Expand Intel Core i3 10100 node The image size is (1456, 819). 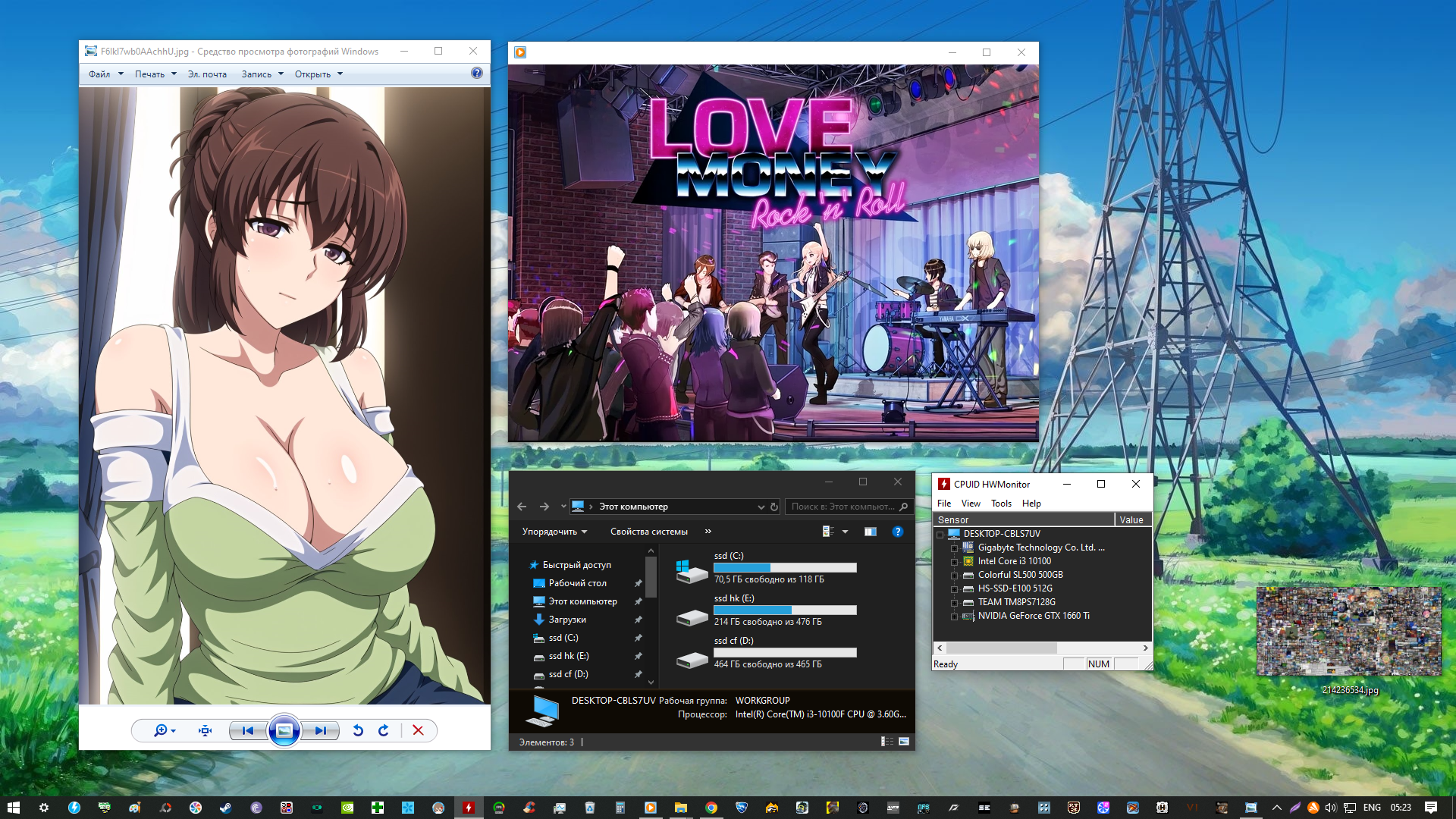954,562
